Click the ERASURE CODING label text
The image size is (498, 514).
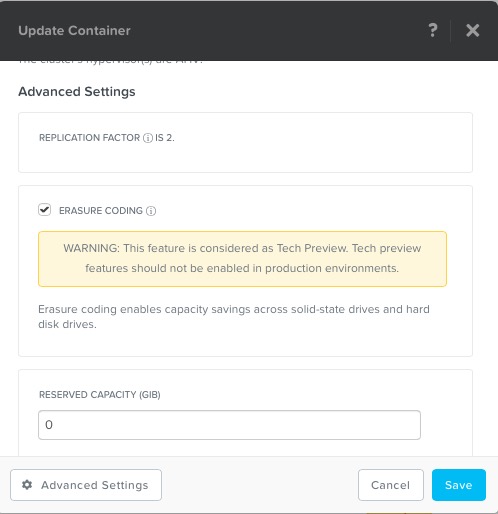[x=101, y=211]
